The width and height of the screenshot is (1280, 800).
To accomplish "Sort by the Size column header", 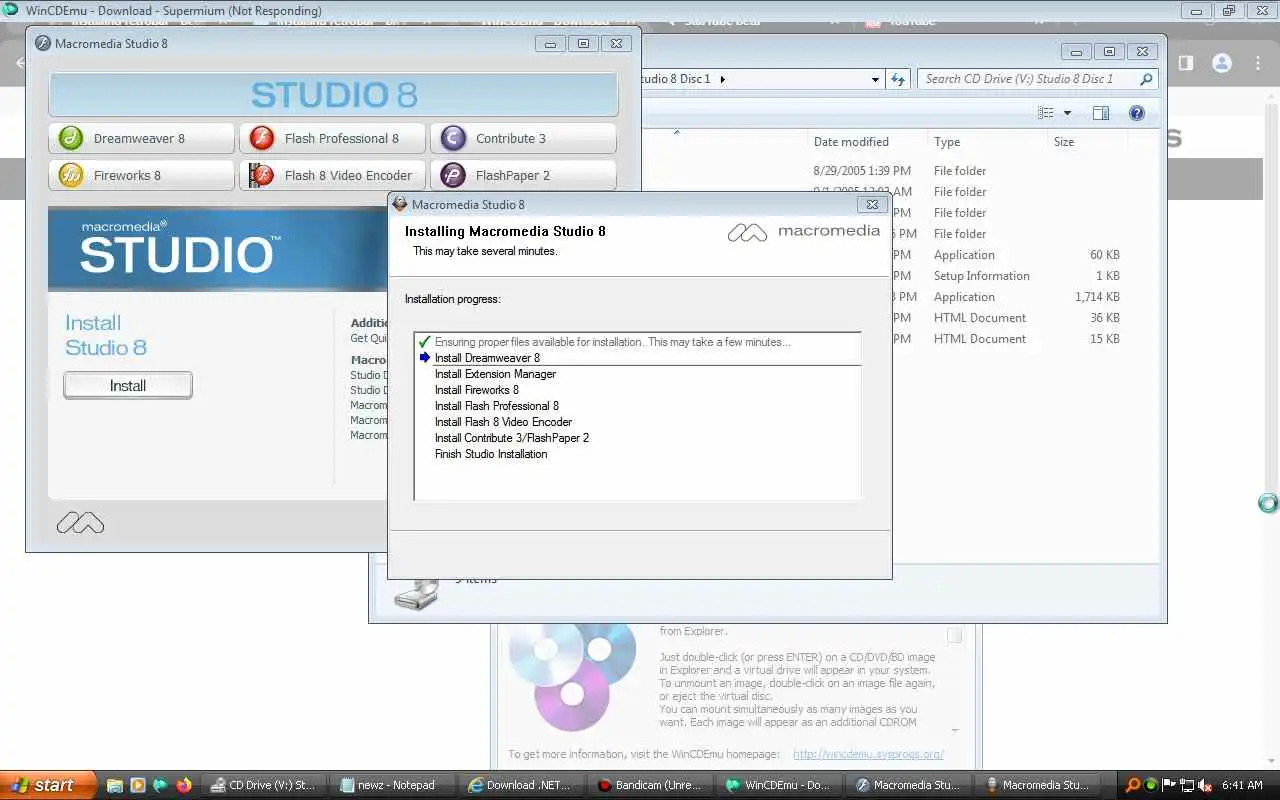I will 1064,142.
